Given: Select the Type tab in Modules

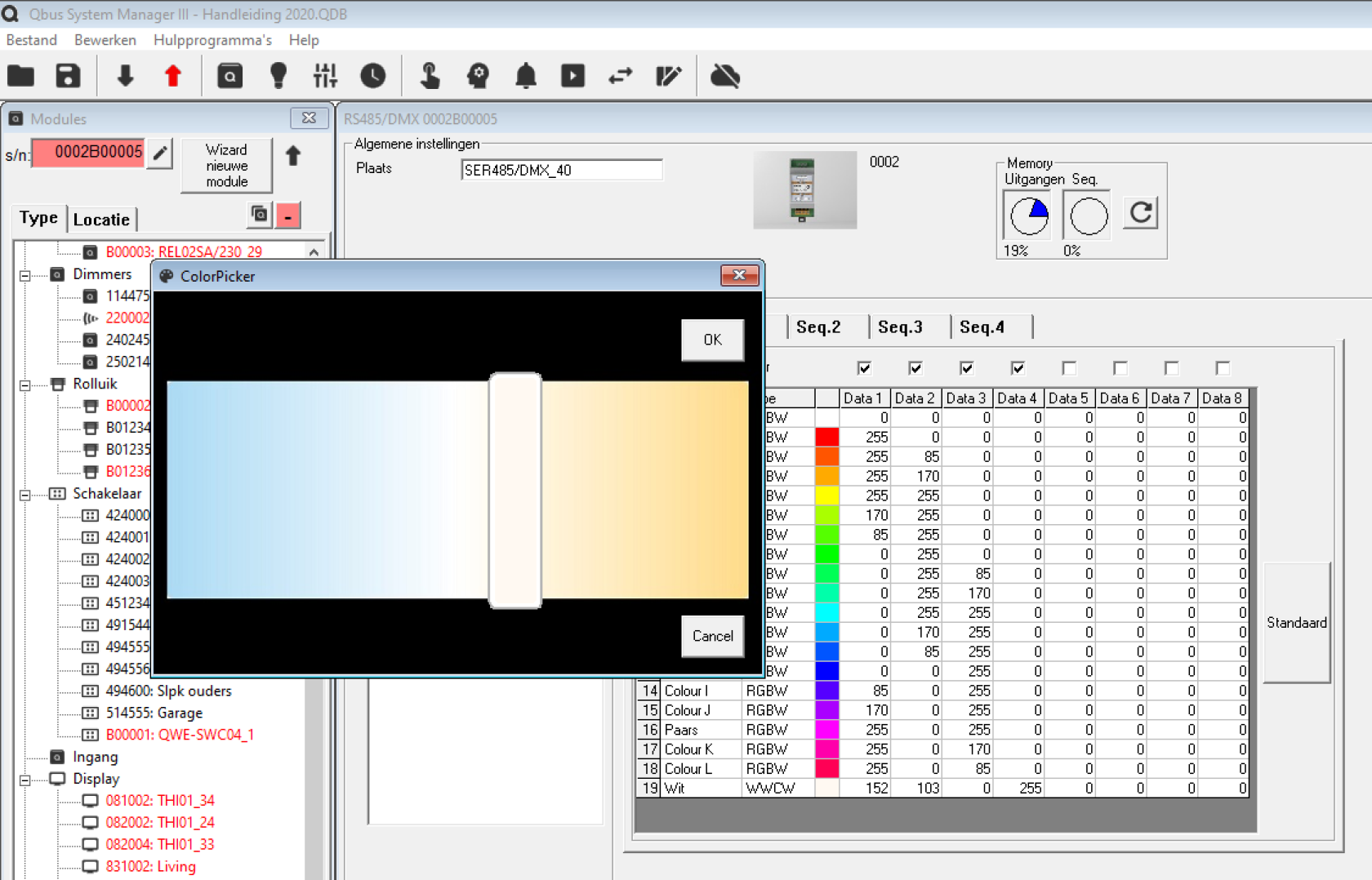Looking at the screenshot, I should click(38, 217).
